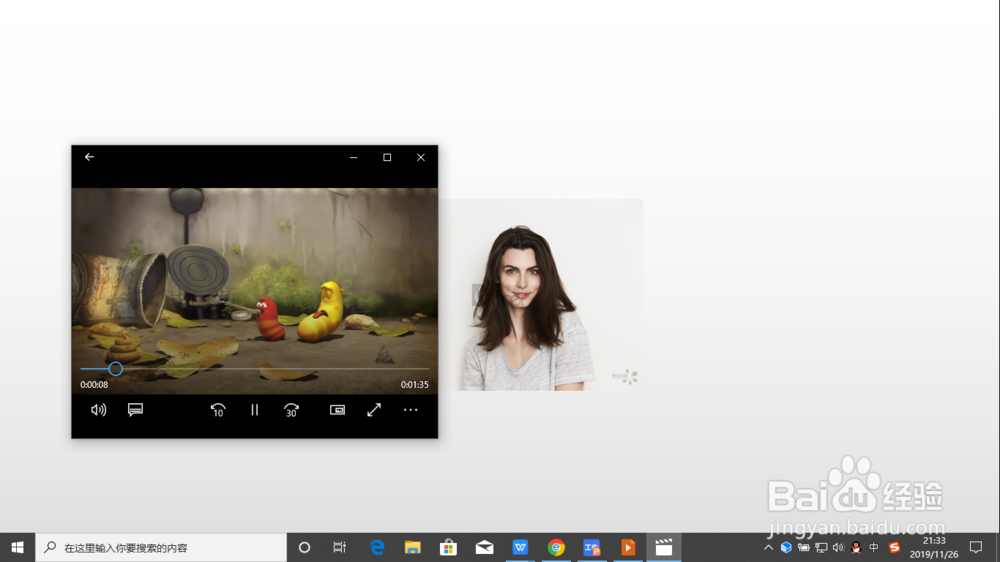Open the volume control in the player

point(98,410)
